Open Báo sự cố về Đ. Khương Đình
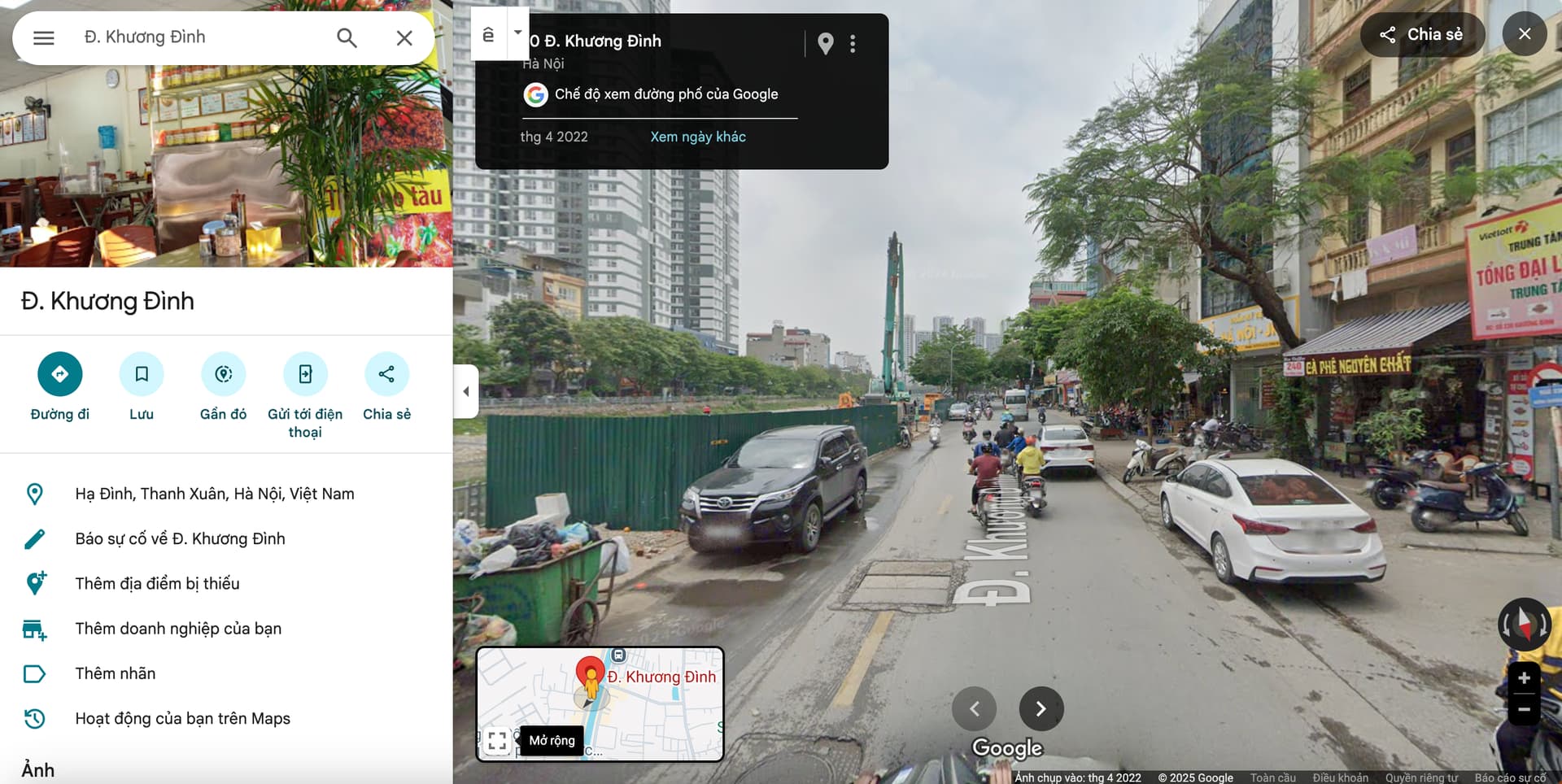 tap(180, 538)
